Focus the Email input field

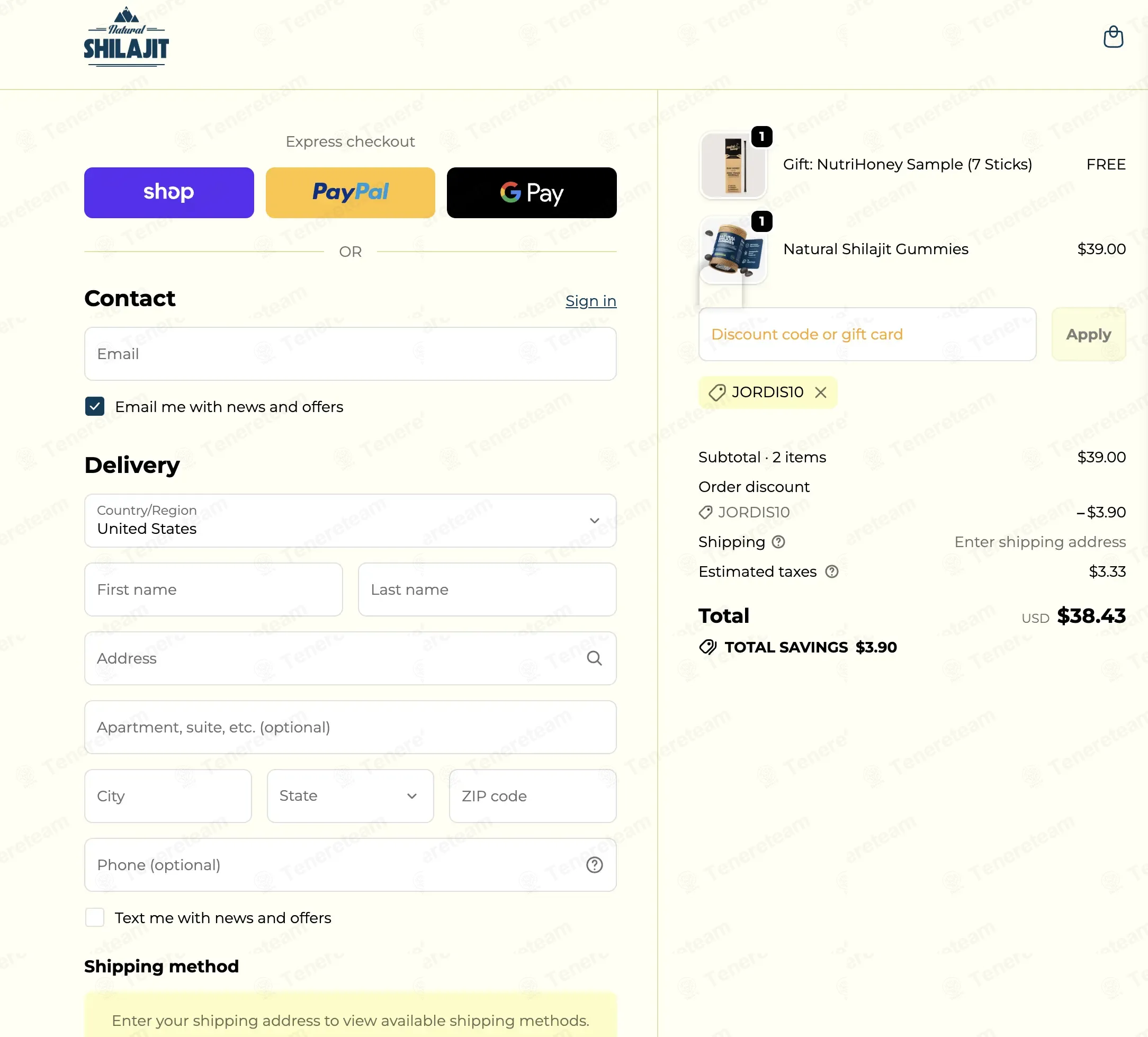[350, 354]
